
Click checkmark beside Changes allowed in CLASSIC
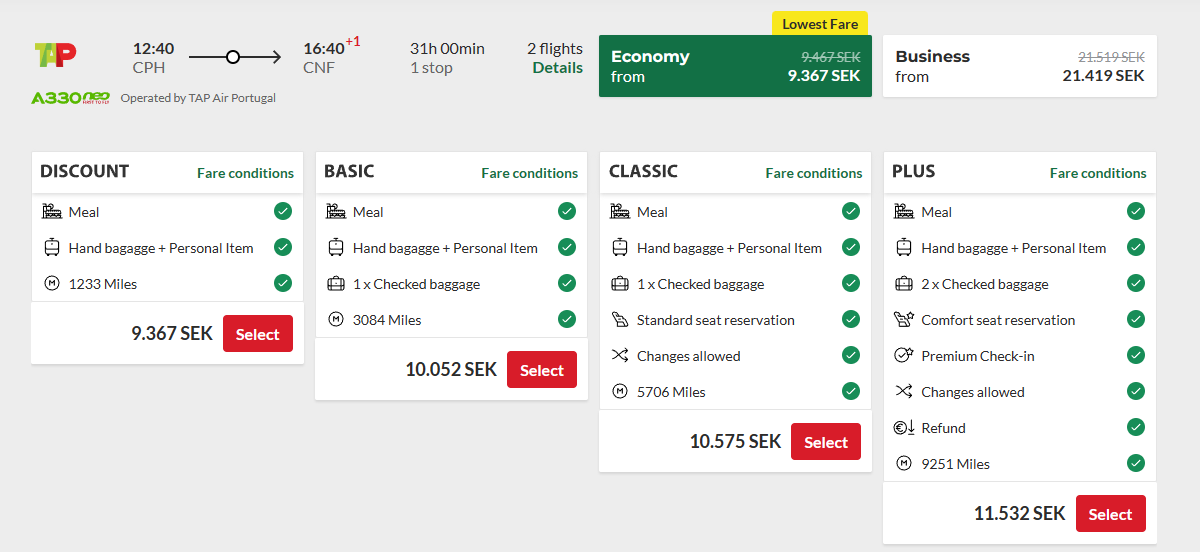pos(851,355)
